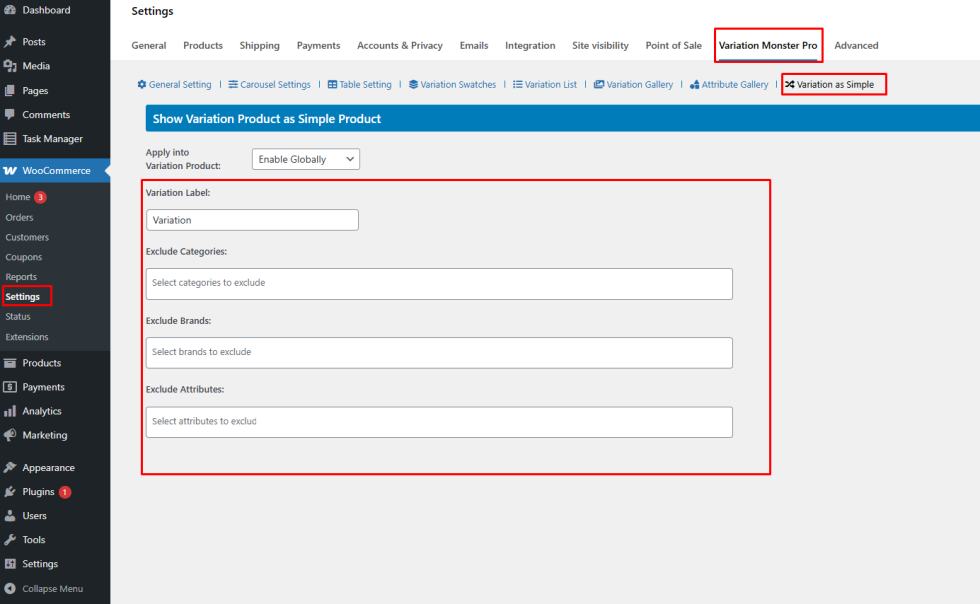This screenshot has width=980, height=604.
Task: Click the gear icon beside General Setting
Action: (142, 84)
